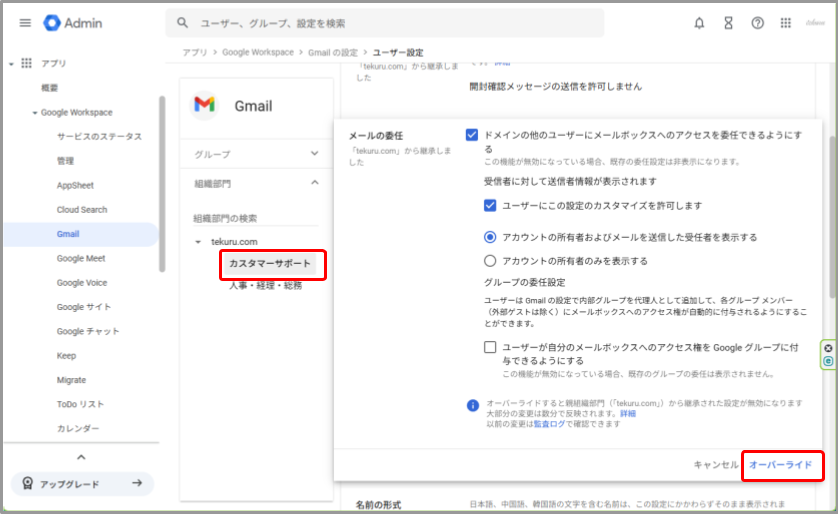Viewport: 838px width, 514px height.
Task: Click the blue info icon by override notice
Action: click(472, 405)
